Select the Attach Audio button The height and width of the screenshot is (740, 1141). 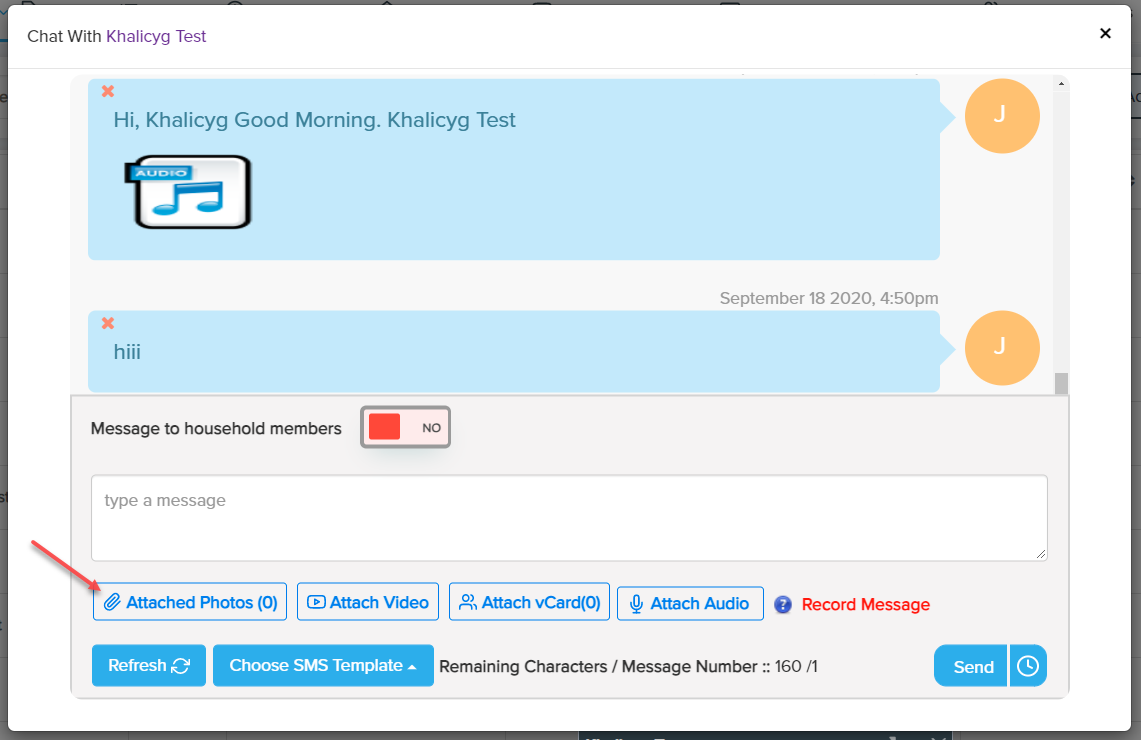click(x=690, y=604)
